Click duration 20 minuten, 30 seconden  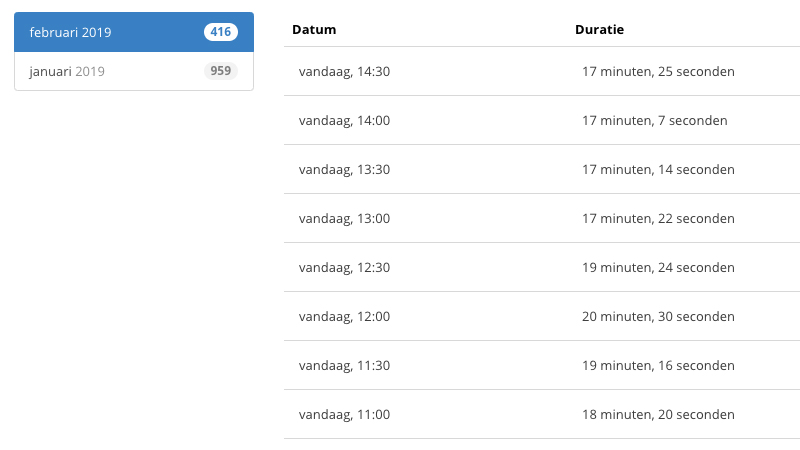tap(658, 316)
